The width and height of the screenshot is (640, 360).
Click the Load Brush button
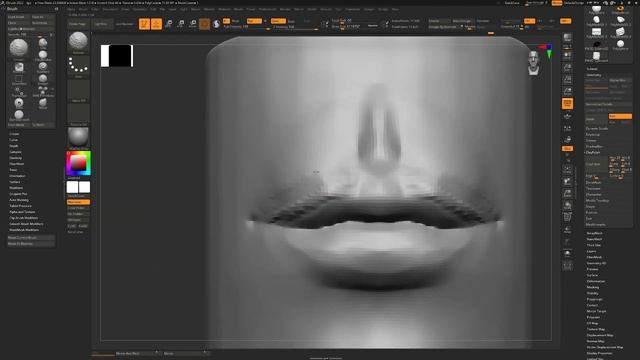[19, 17]
